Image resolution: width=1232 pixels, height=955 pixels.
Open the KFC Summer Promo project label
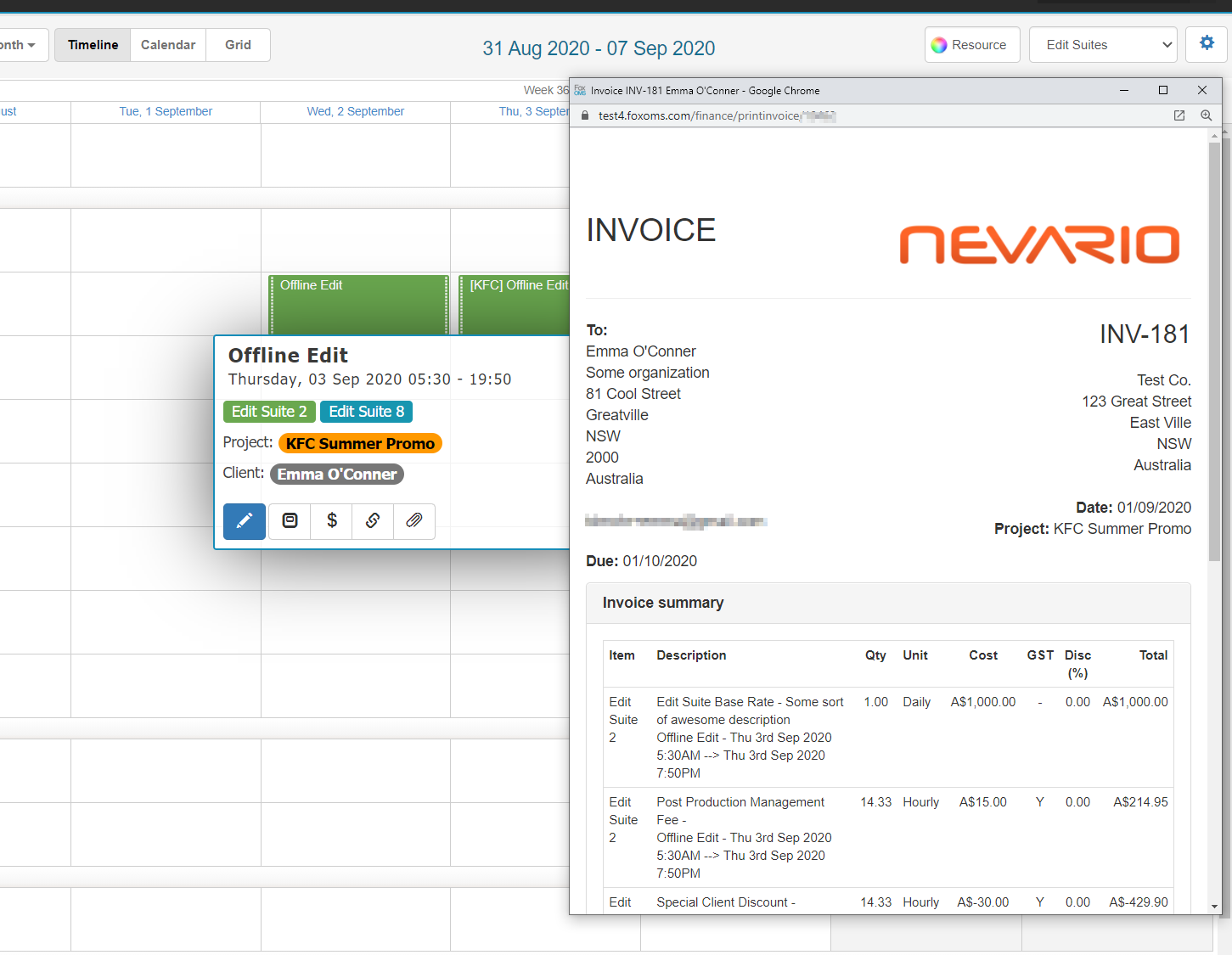(x=360, y=443)
